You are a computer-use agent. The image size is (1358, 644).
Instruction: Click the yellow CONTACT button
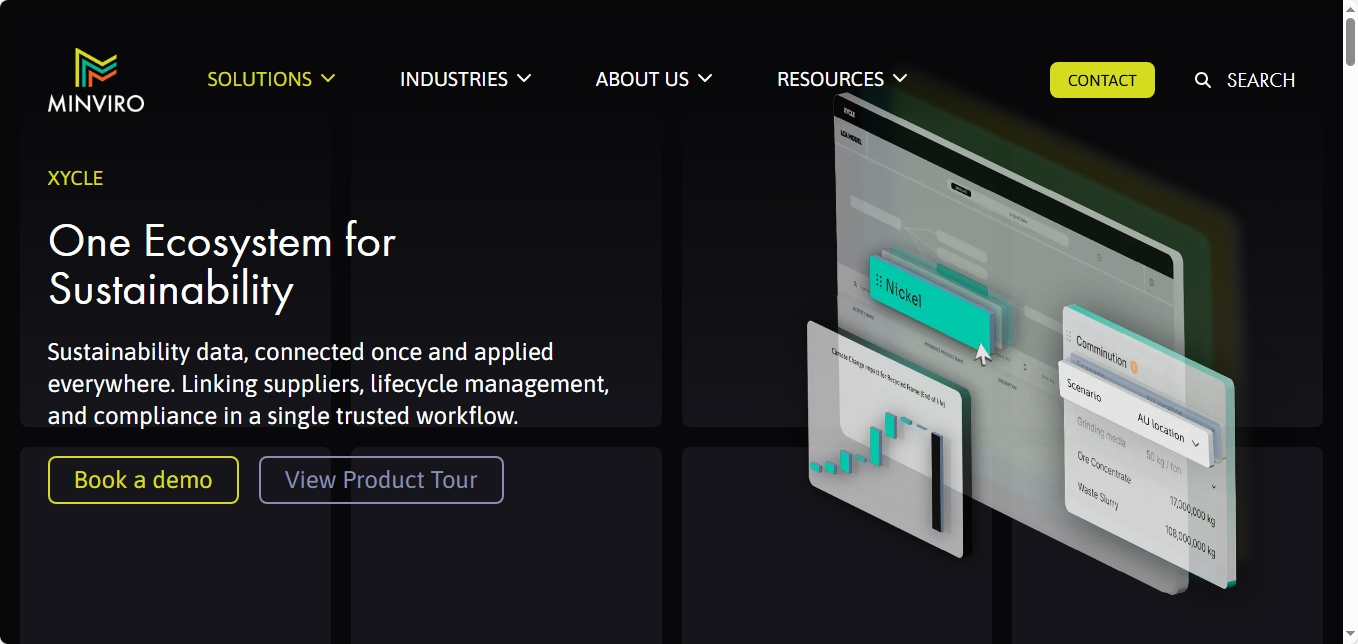coord(1102,80)
